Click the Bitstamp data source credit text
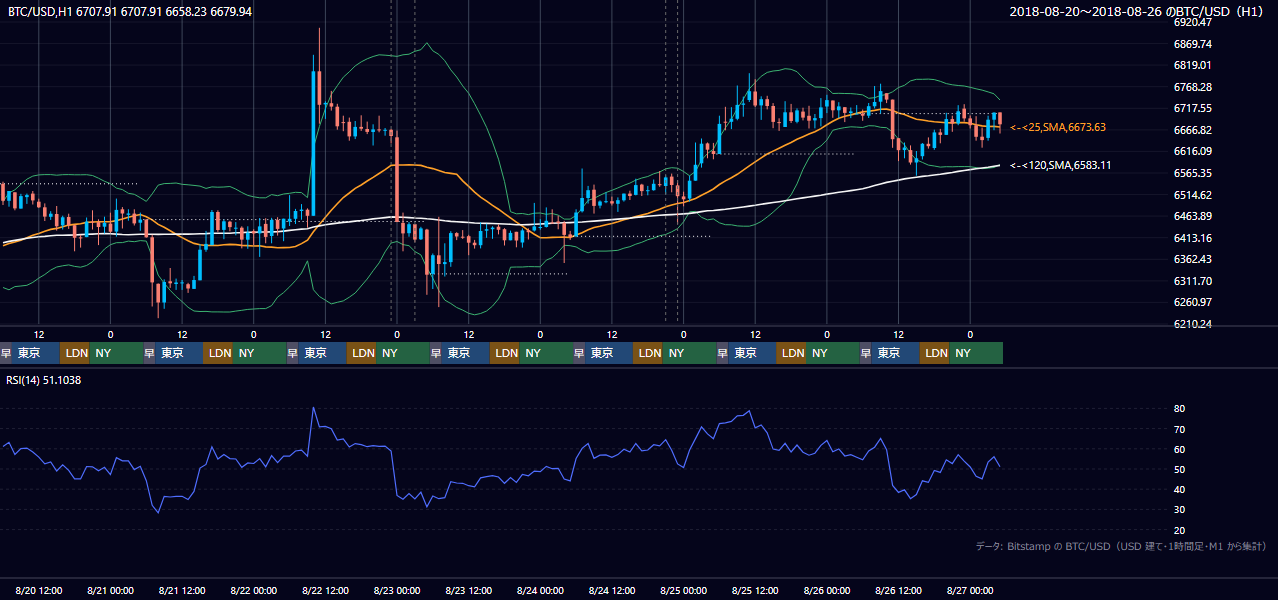This screenshot has width=1278, height=600. [x=1121, y=546]
